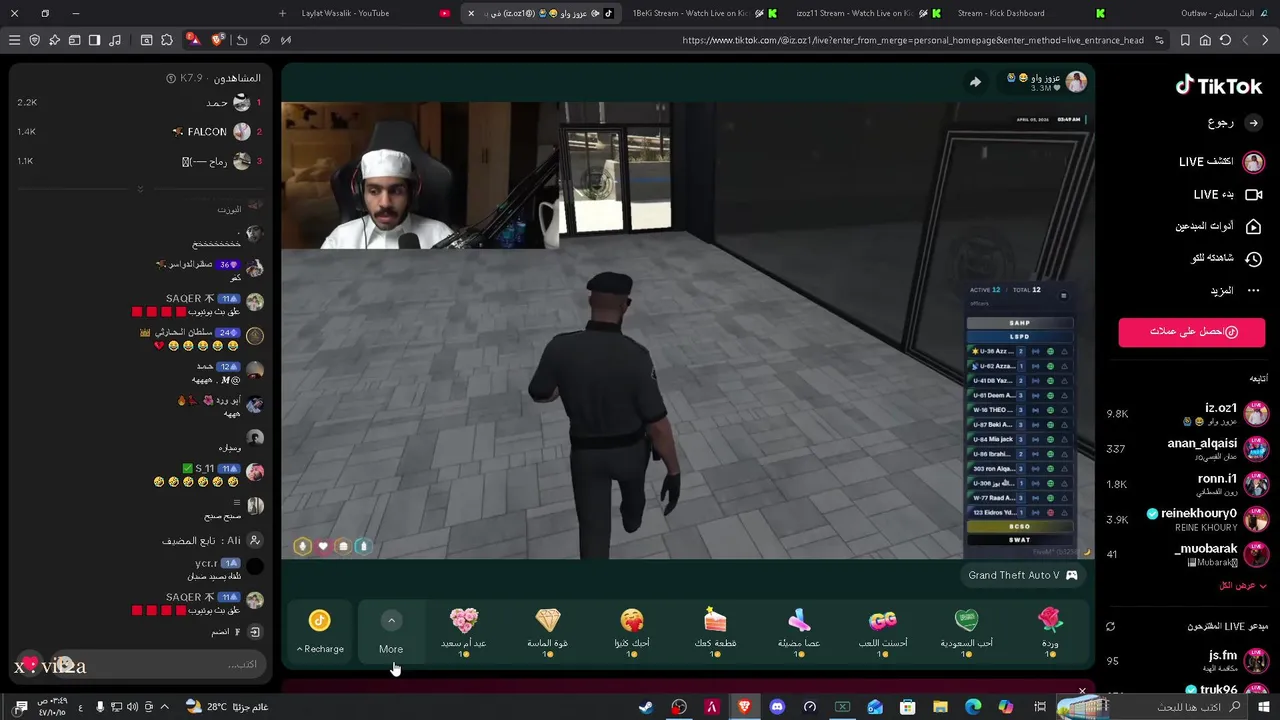Screen dimensions: 1280x720
Task: Click the Recharge coin button
Action: [319, 632]
